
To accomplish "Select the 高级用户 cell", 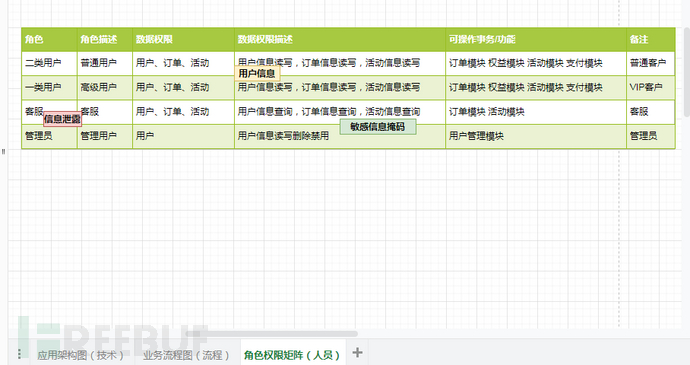I will 105,88.
